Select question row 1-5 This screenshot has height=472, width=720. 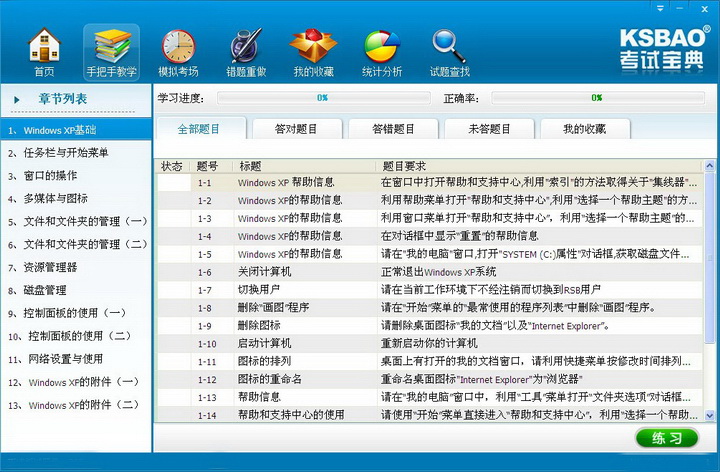(x=429, y=254)
